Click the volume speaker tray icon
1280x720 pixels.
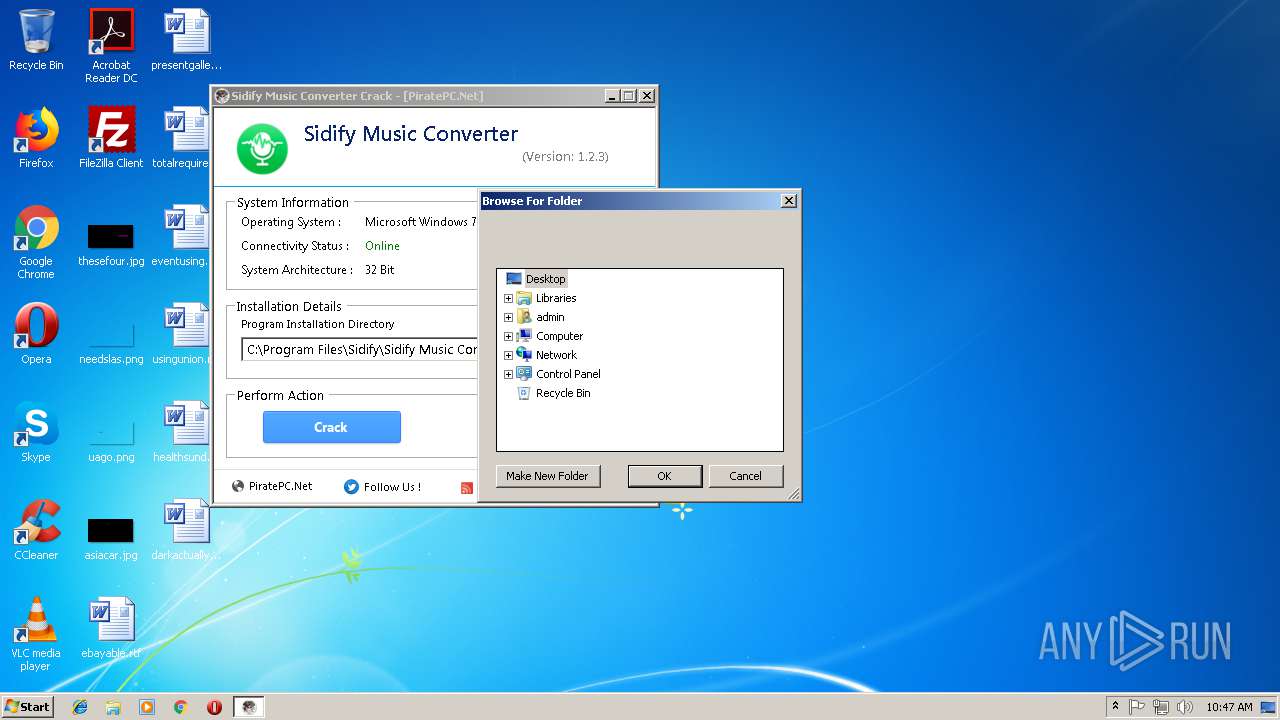point(1185,707)
